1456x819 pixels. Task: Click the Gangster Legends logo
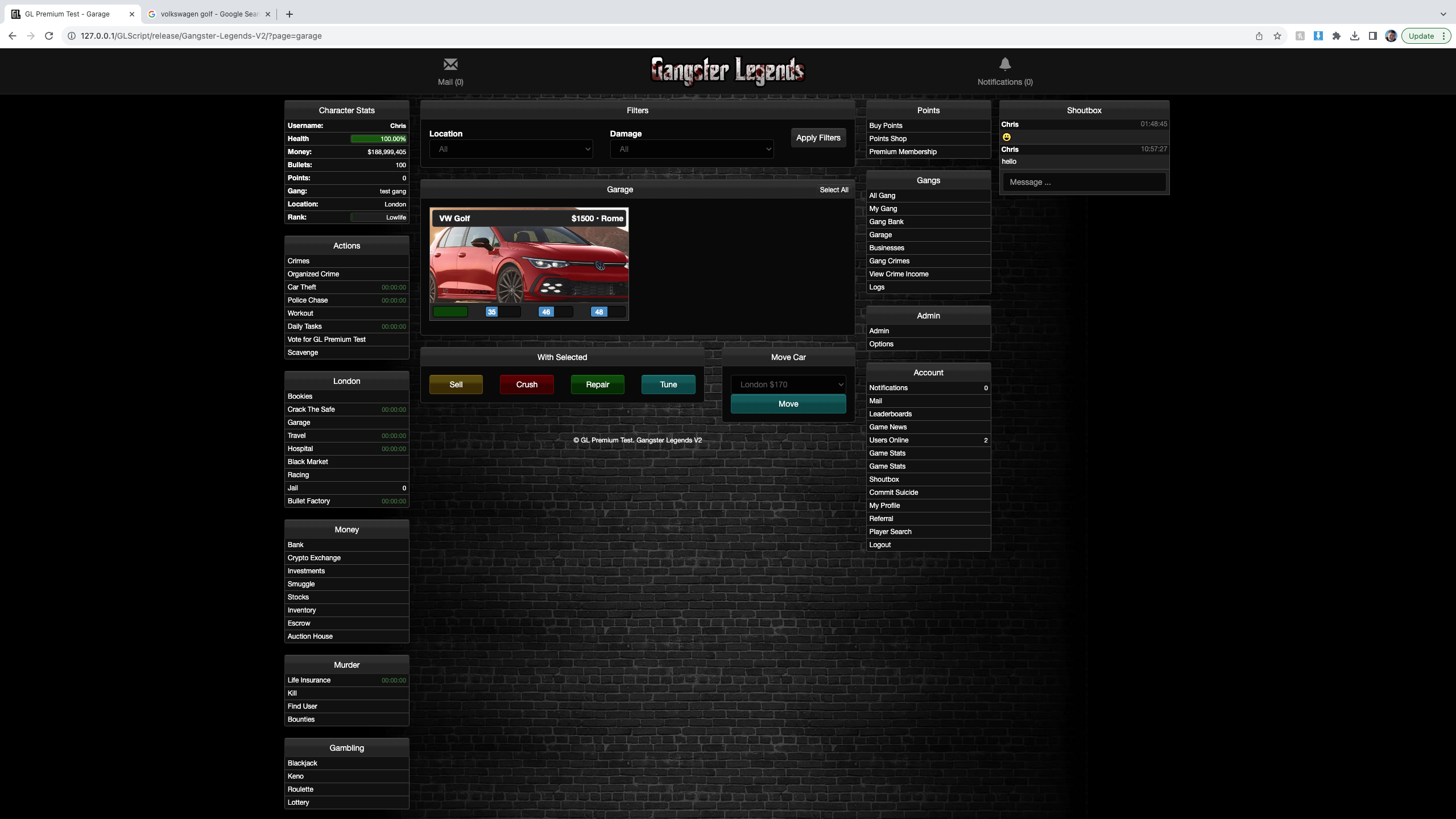pyautogui.click(x=727, y=71)
